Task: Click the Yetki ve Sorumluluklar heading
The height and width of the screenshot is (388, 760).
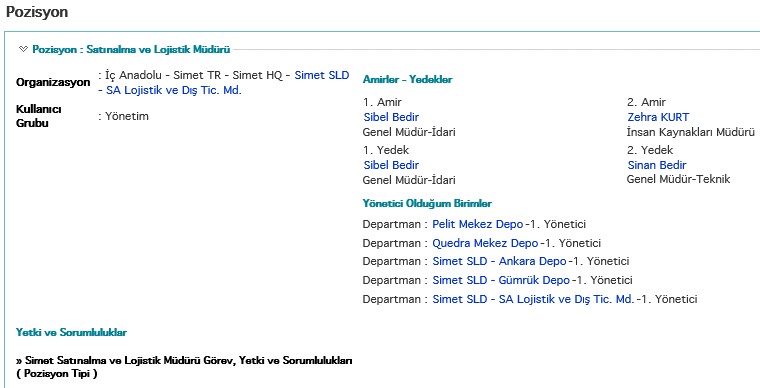Action: [71, 332]
